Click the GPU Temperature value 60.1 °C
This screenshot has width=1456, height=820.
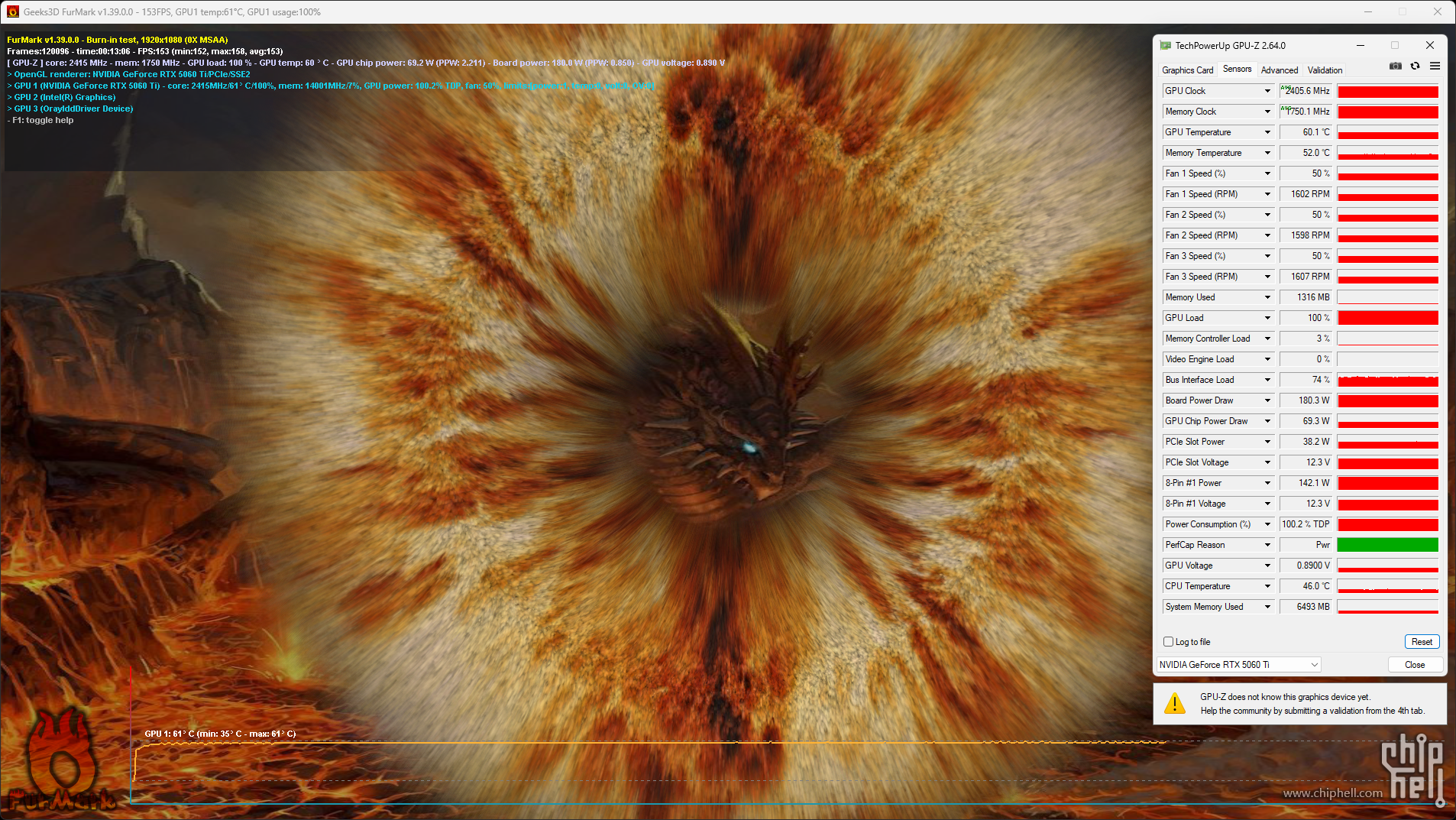tap(1306, 132)
